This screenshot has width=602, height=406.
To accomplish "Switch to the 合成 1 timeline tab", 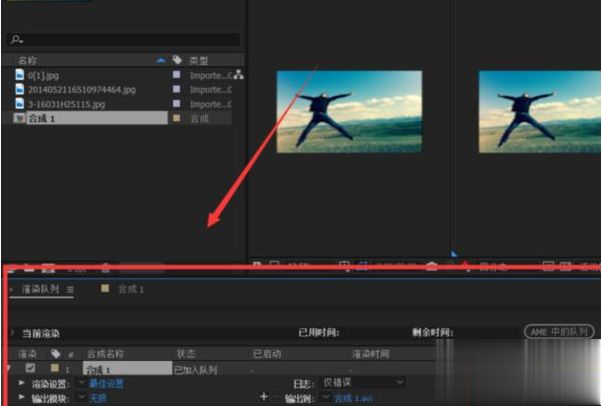I will point(131,289).
